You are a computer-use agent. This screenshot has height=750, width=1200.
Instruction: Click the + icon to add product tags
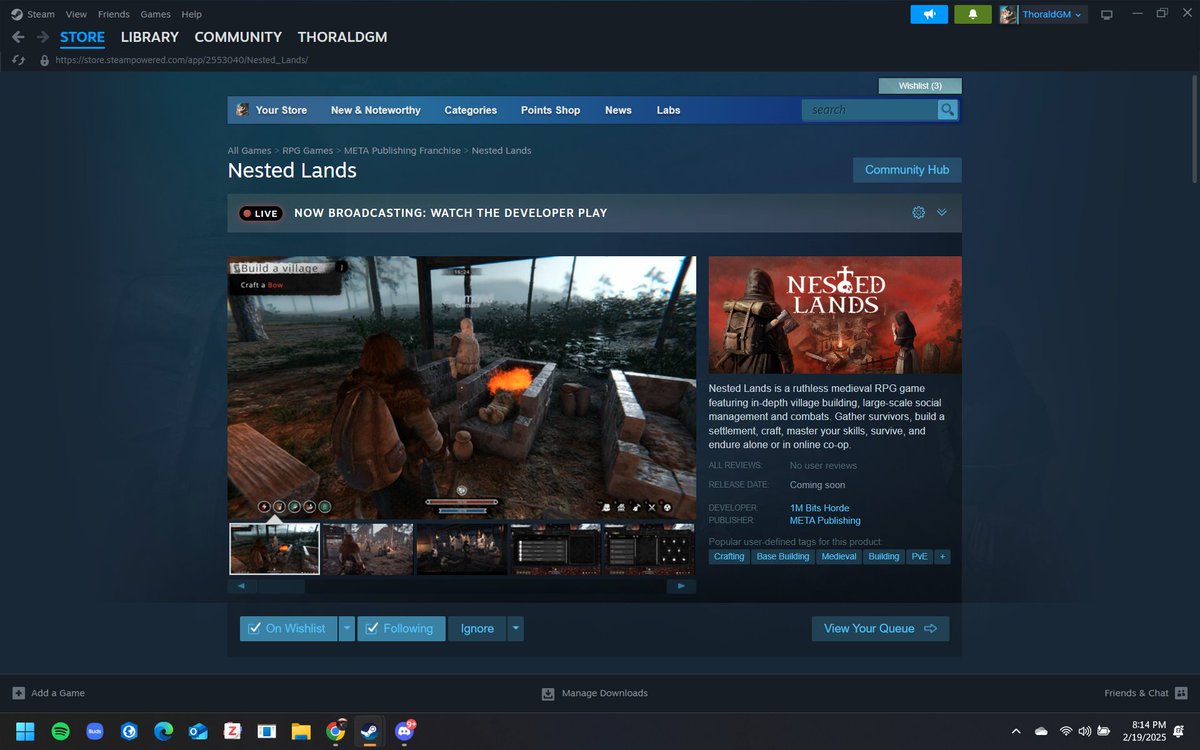point(942,556)
